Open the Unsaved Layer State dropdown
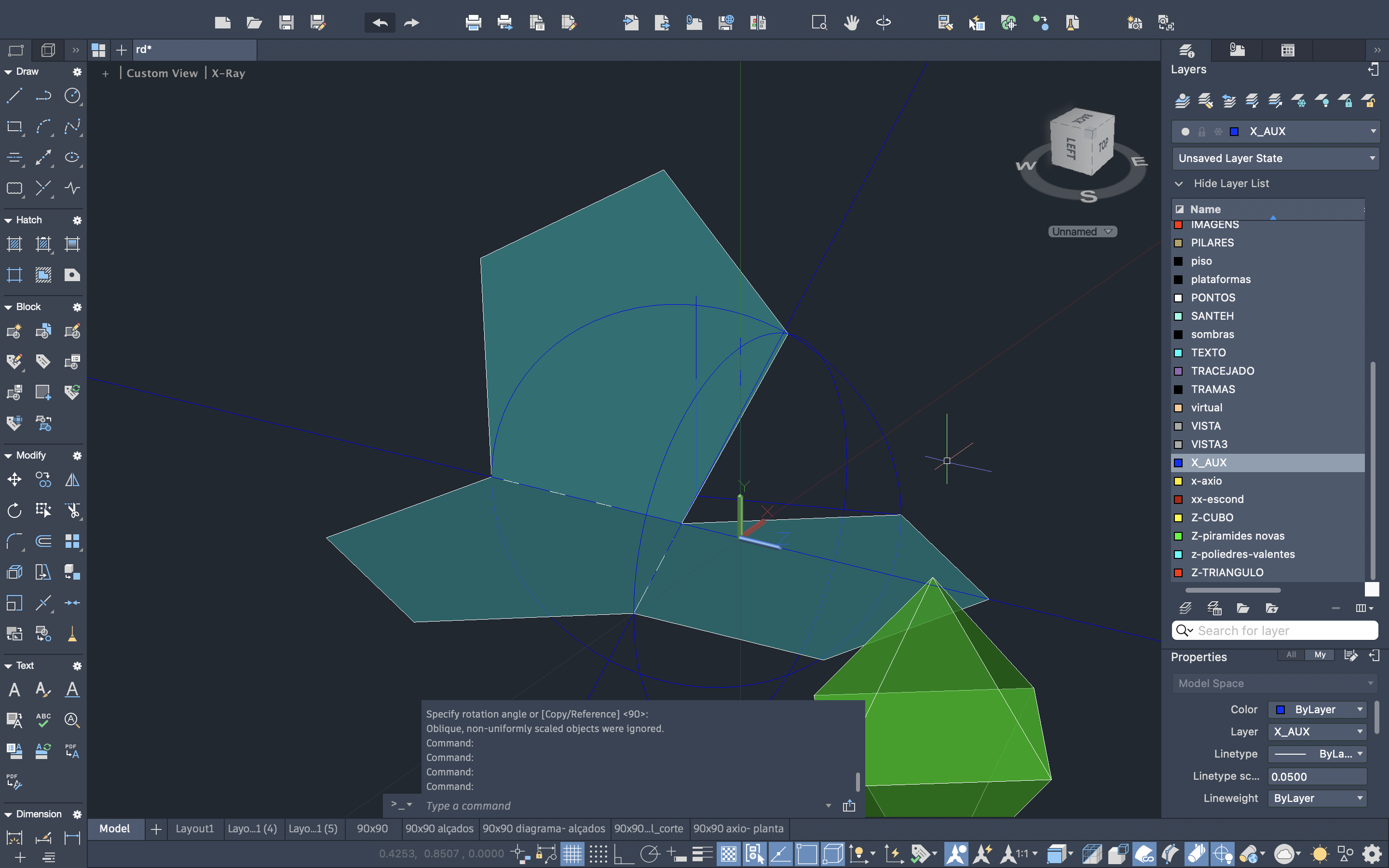Screen dimensions: 1389x868 point(1275,159)
